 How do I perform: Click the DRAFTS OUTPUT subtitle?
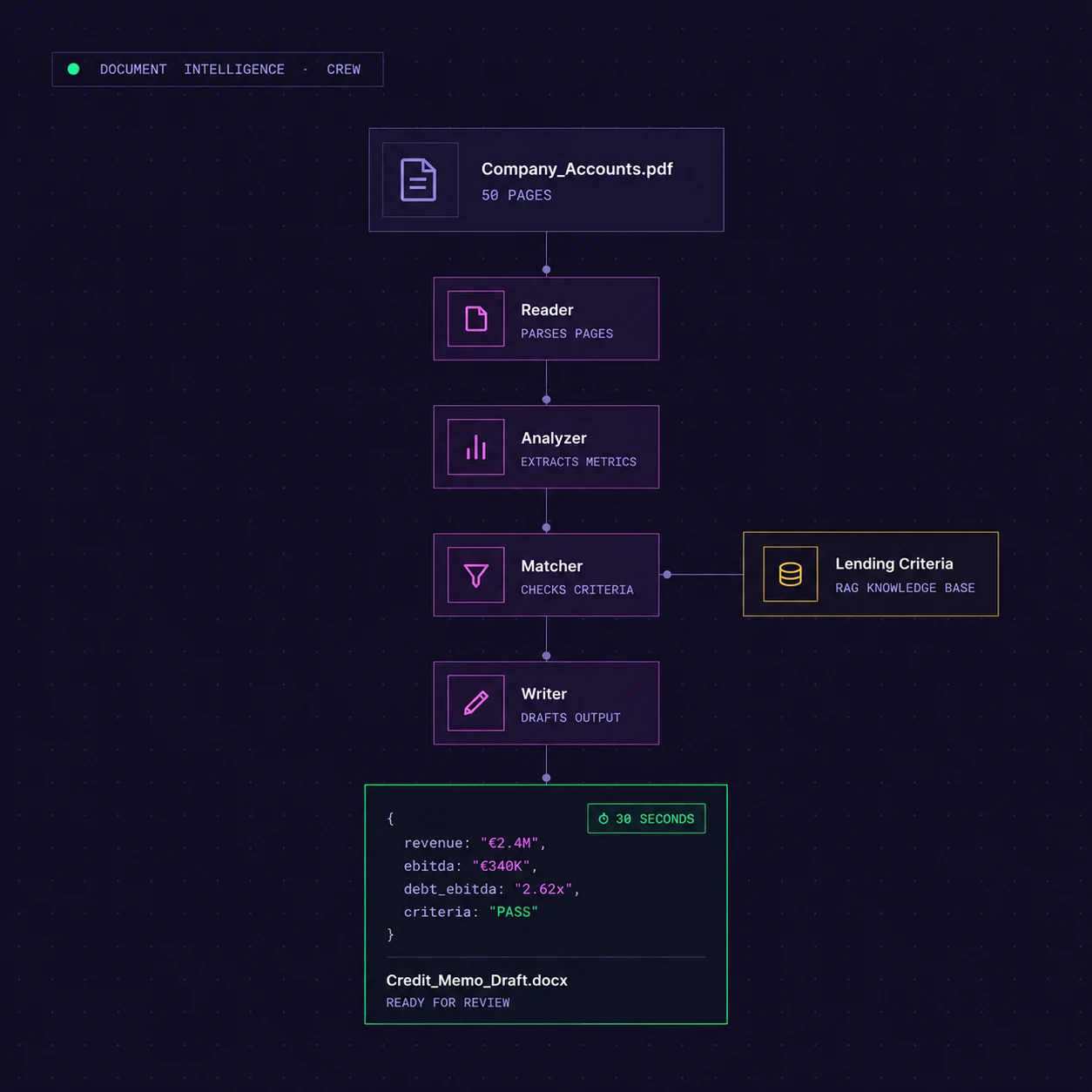coord(570,718)
